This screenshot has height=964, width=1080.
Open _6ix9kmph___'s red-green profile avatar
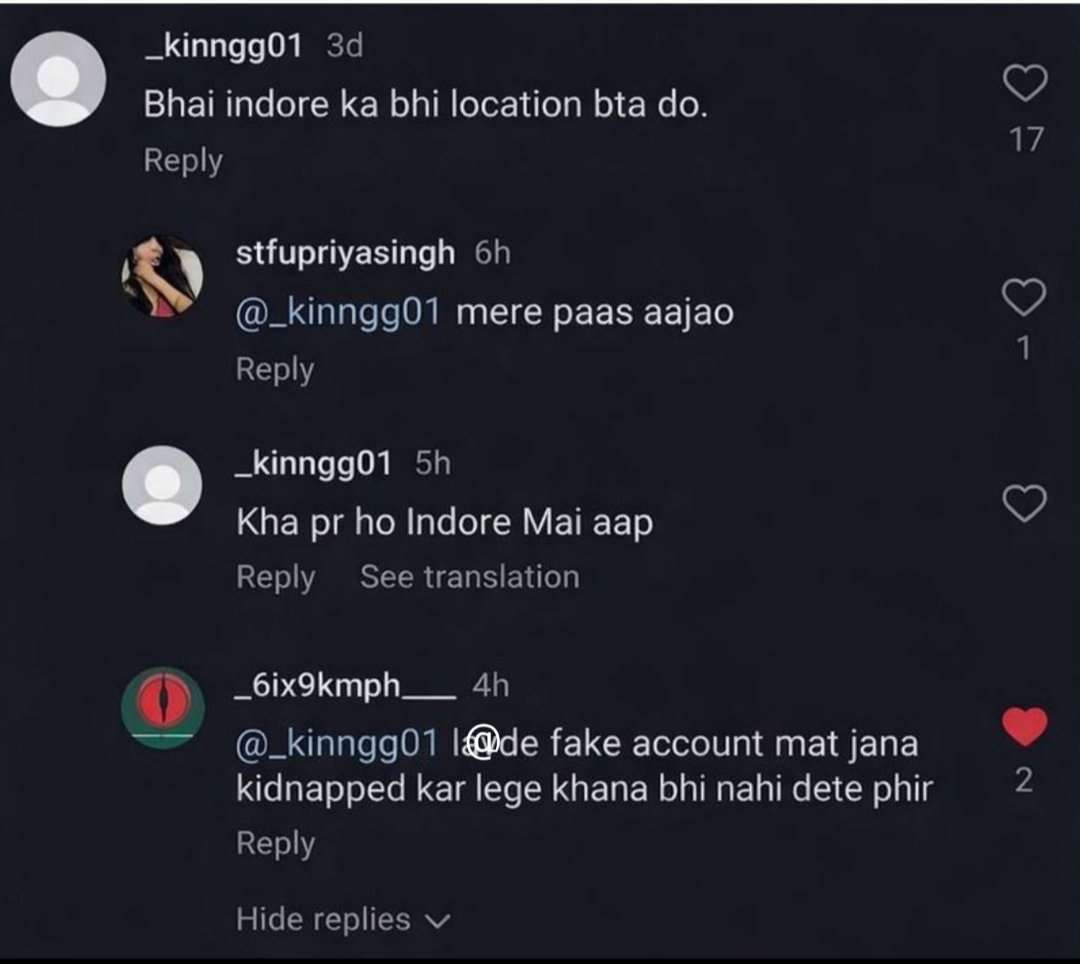click(162, 708)
